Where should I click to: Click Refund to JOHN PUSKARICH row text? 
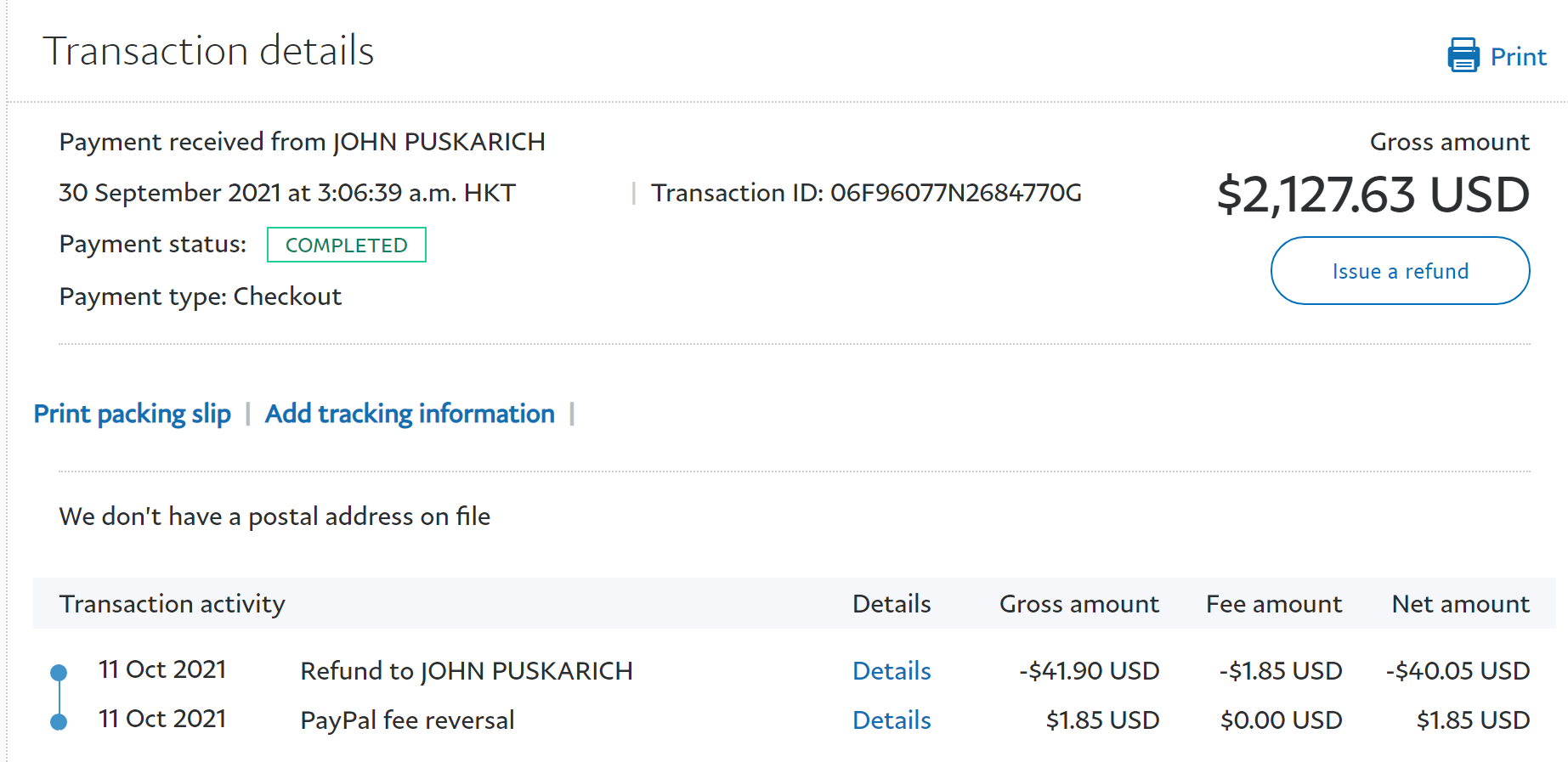(467, 671)
